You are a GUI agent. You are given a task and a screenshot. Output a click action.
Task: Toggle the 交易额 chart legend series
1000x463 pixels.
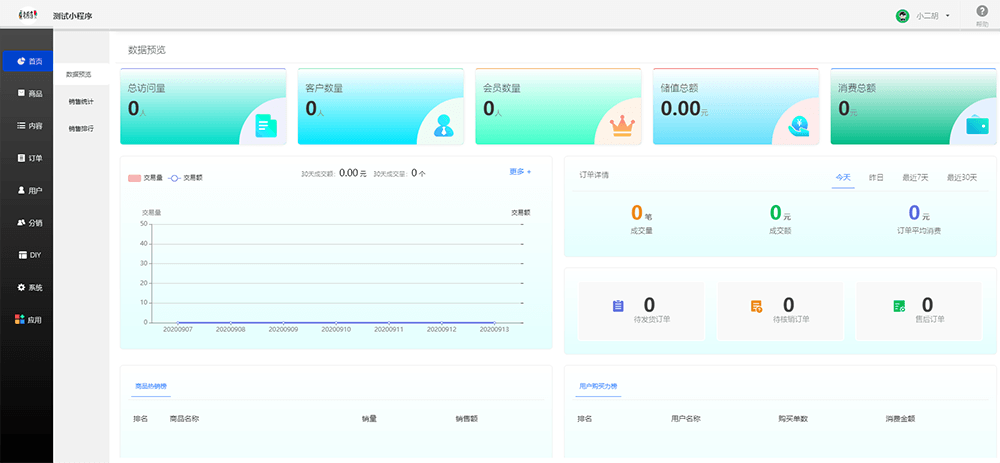pyautogui.click(x=185, y=177)
